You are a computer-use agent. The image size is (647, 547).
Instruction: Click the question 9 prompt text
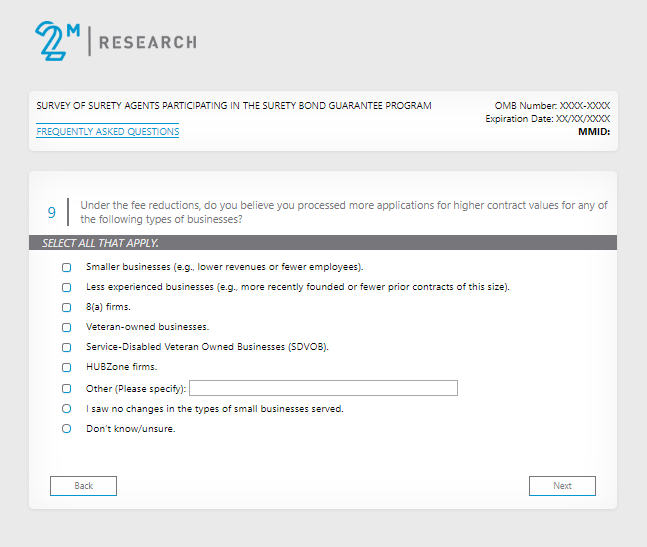tap(344, 212)
